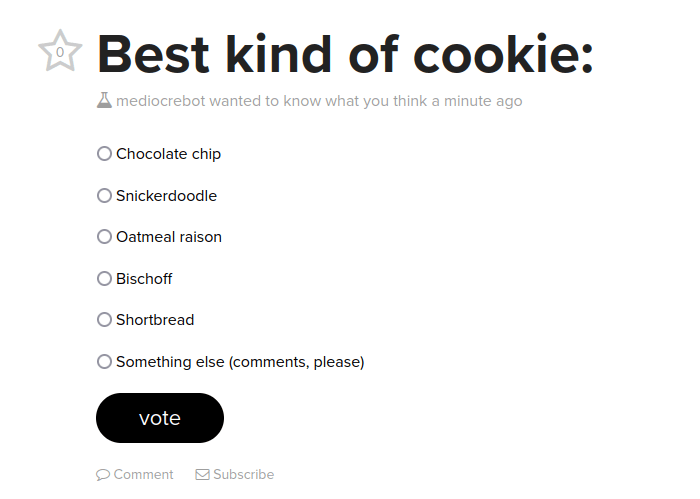Viewport: 700px width, 499px height.
Task: Choose Snickerdoodle radio button
Action: (104, 196)
